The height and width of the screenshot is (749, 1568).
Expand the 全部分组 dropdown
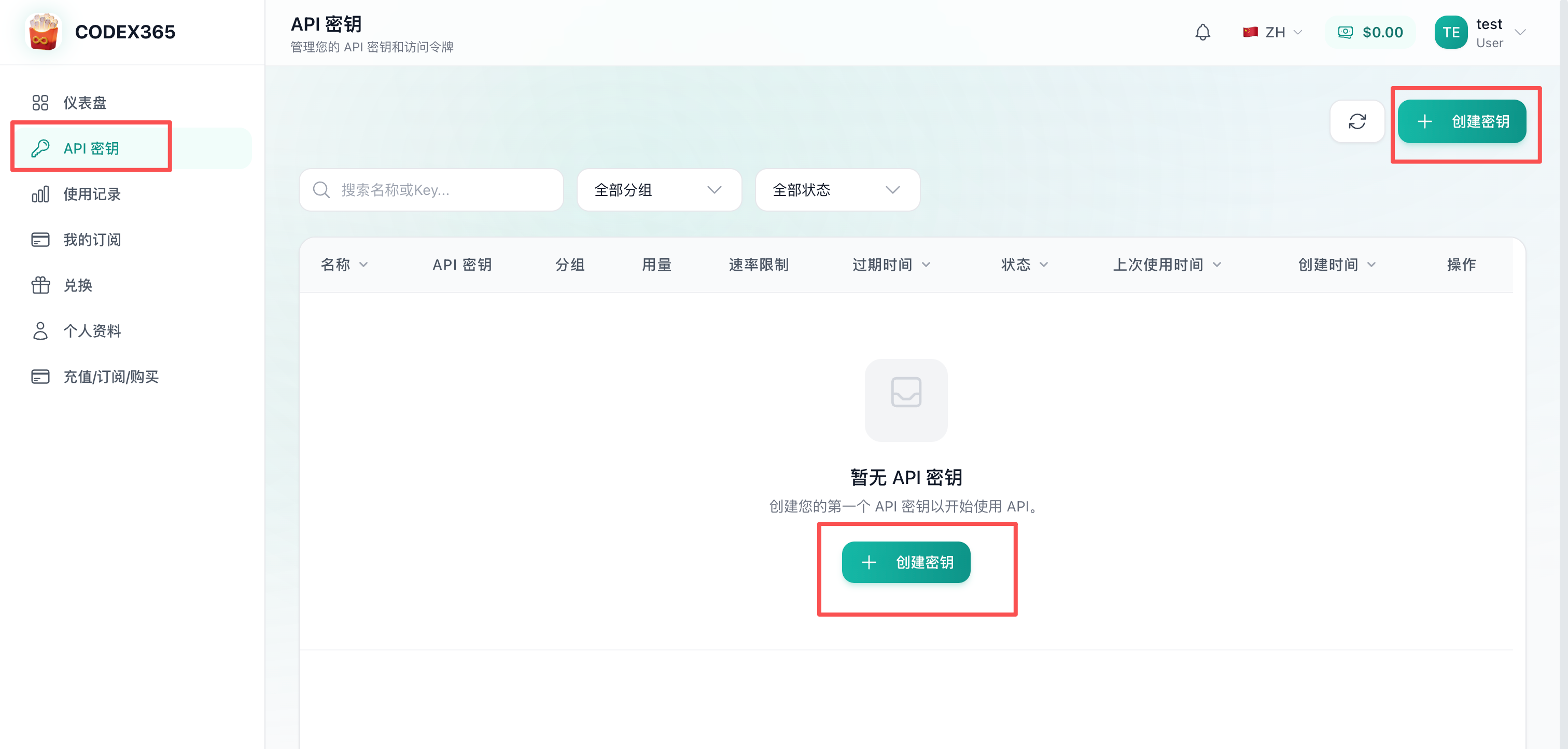(659, 190)
